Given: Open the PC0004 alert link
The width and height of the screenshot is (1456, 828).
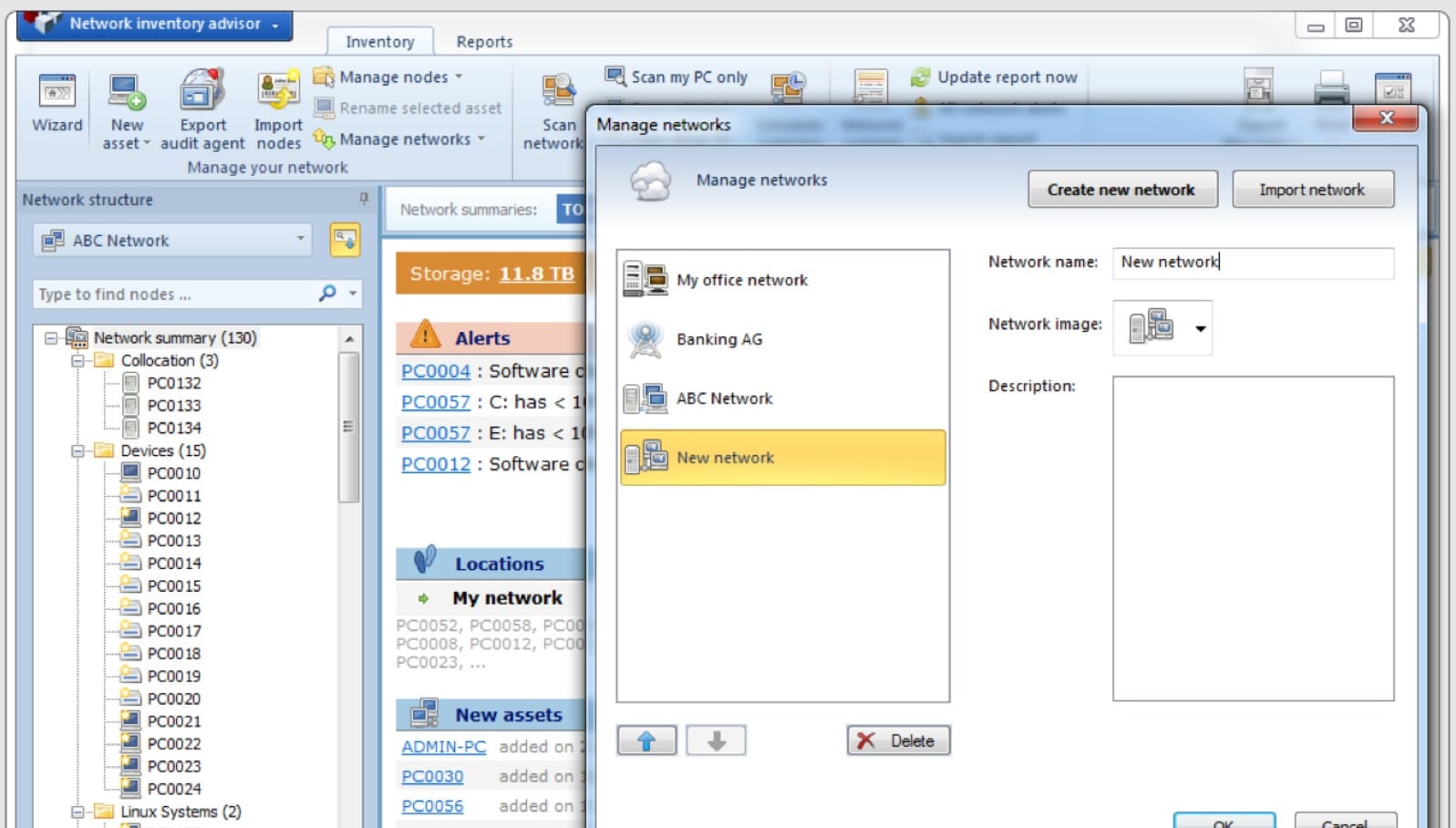Looking at the screenshot, I should (436, 371).
